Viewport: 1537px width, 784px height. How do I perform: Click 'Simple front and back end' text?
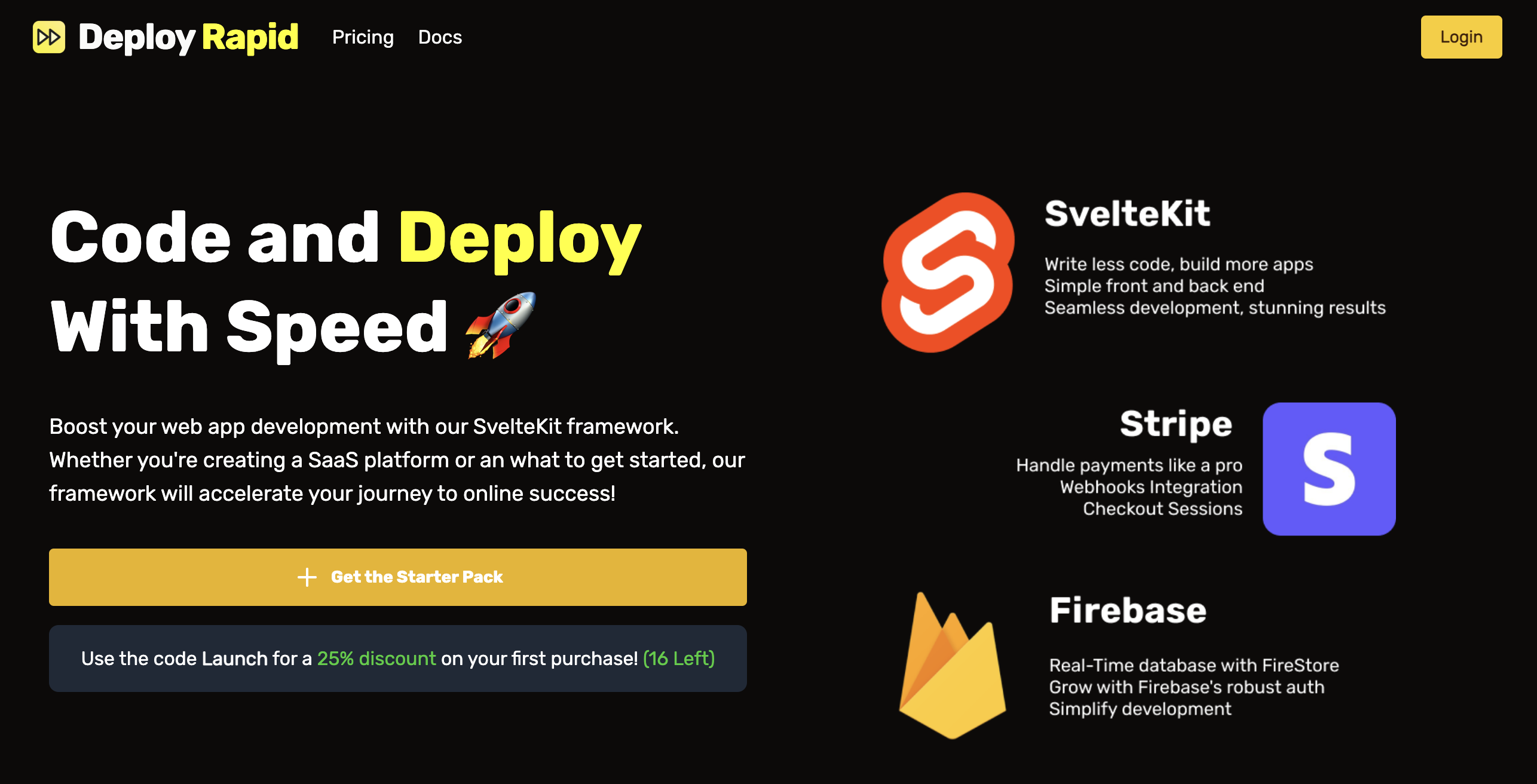pyautogui.click(x=1154, y=286)
